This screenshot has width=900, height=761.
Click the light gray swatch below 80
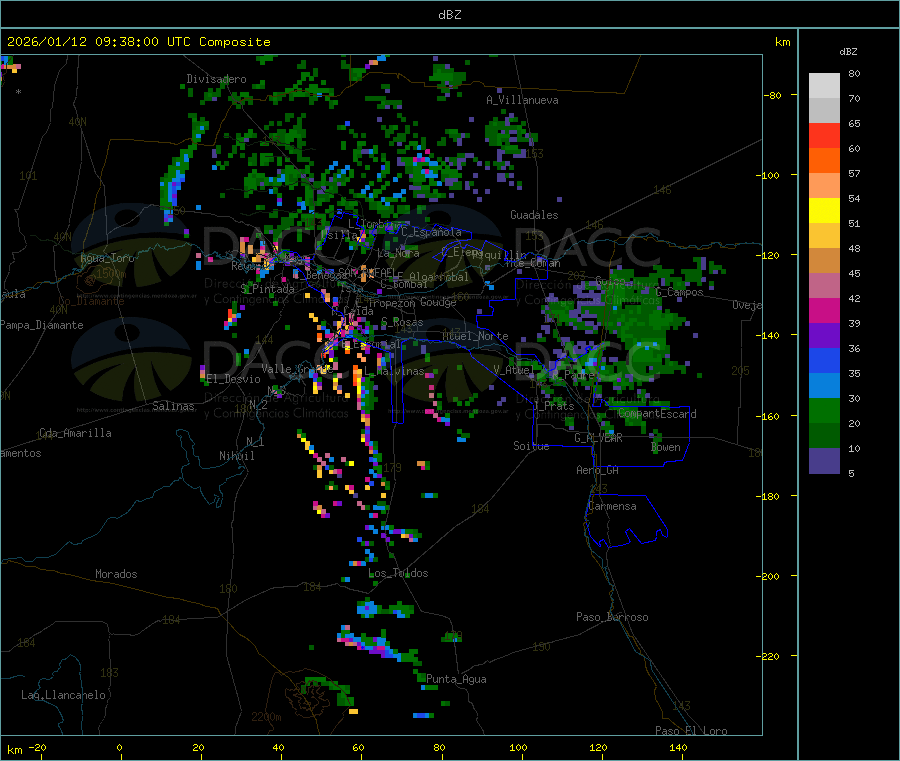click(824, 85)
